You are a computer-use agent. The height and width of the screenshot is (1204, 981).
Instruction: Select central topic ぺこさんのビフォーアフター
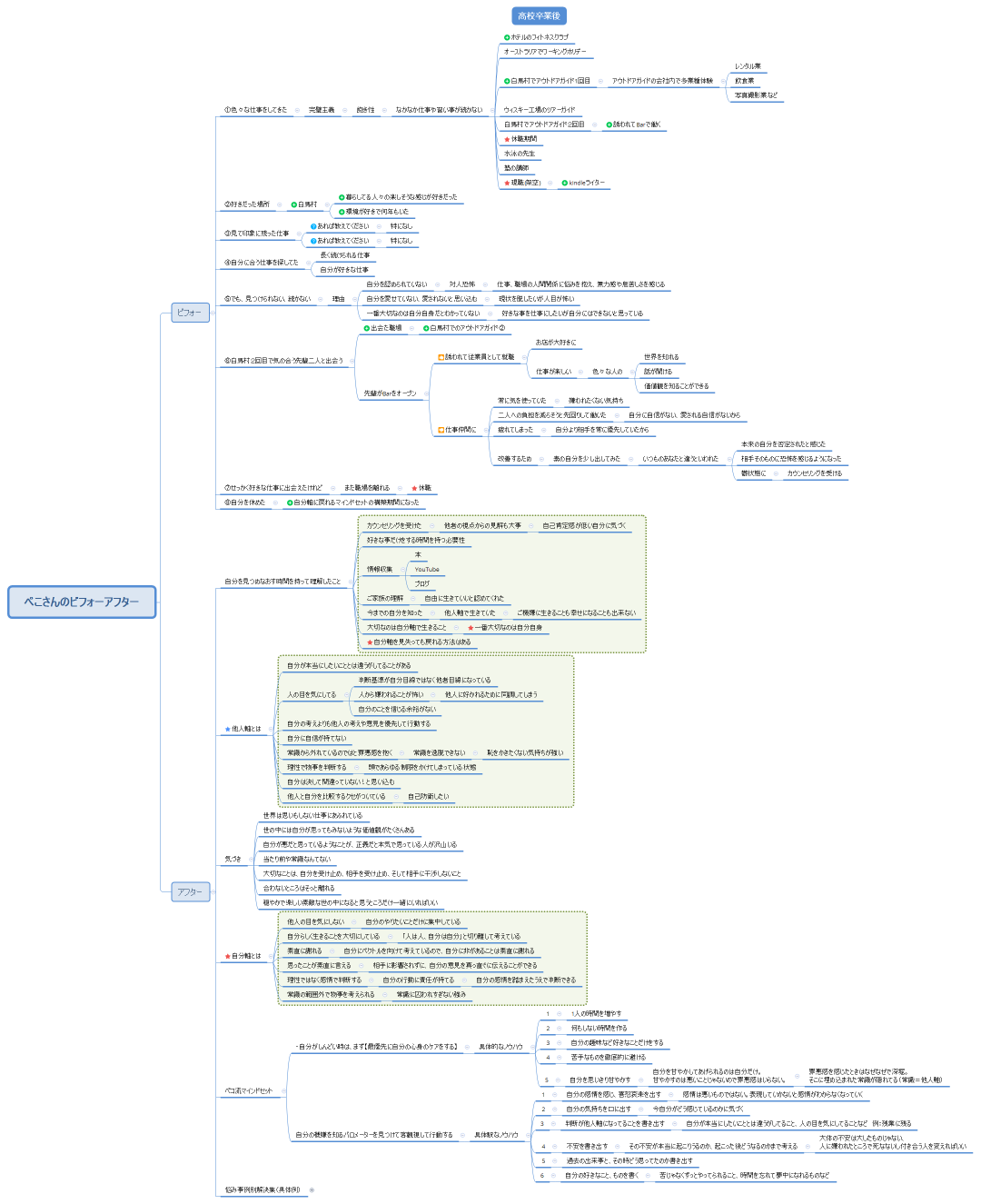click(82, 602)
